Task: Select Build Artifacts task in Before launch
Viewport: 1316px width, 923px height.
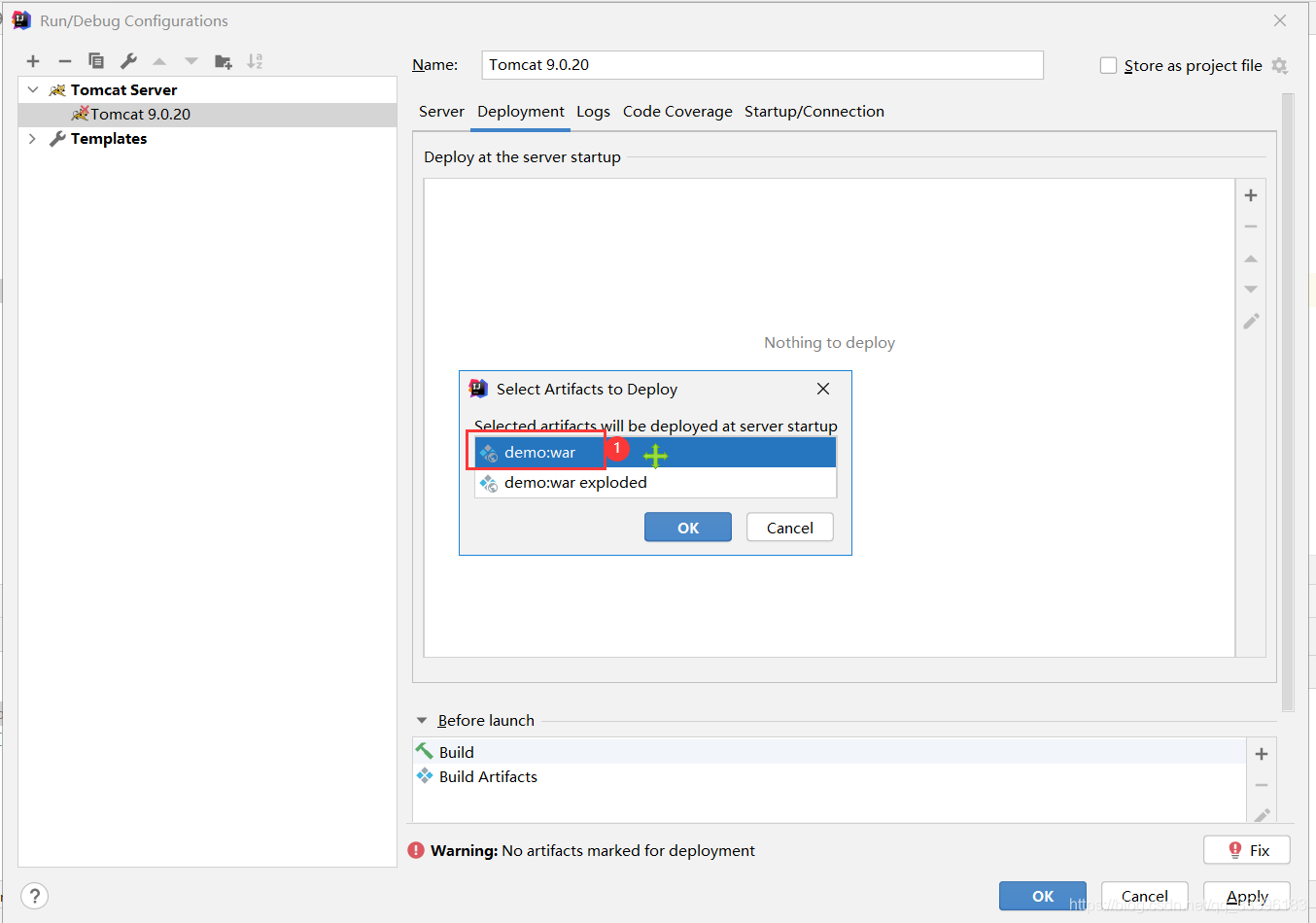Action: [x=829, y=776]
